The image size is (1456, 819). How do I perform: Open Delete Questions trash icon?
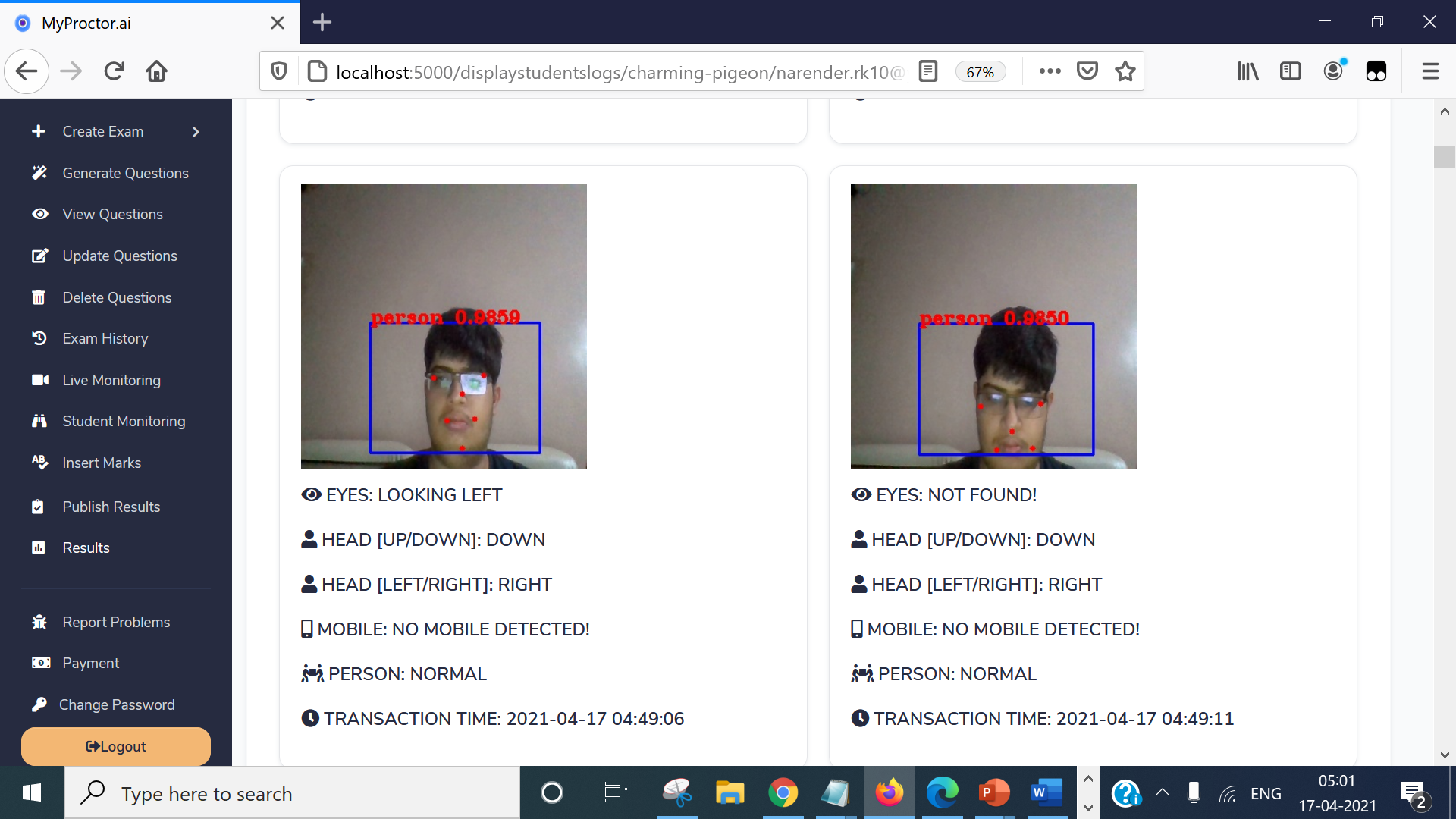[39, 297]
